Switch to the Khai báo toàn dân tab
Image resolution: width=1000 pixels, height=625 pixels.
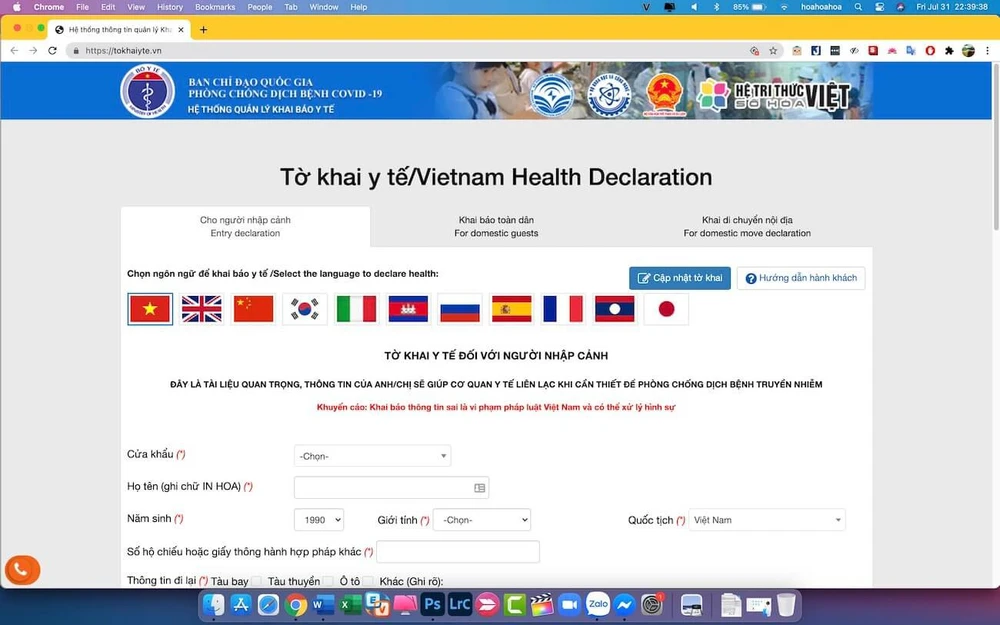pos(496,227)
